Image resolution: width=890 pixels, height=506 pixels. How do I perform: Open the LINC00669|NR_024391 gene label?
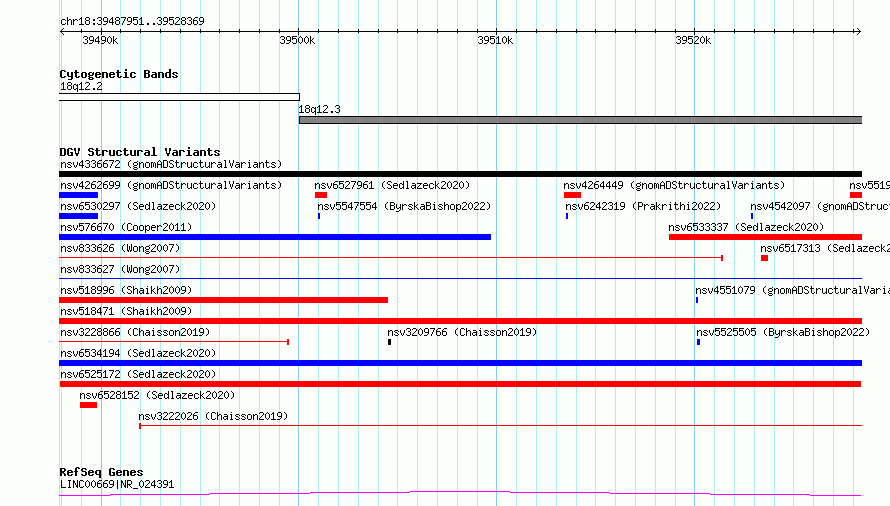[x=117, y=484]
